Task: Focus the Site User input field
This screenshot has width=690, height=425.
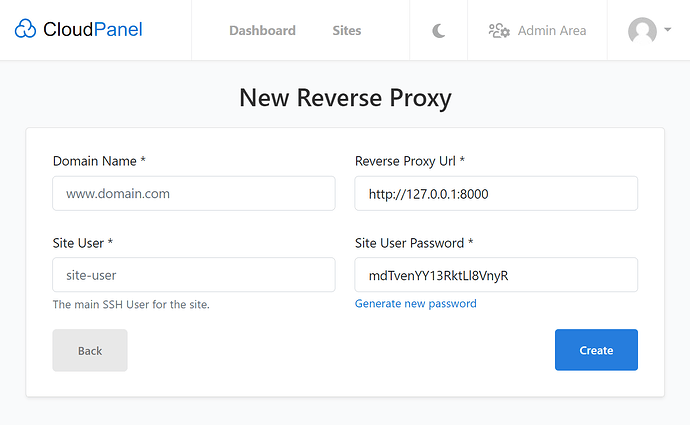Action: [x=194, y=275]
